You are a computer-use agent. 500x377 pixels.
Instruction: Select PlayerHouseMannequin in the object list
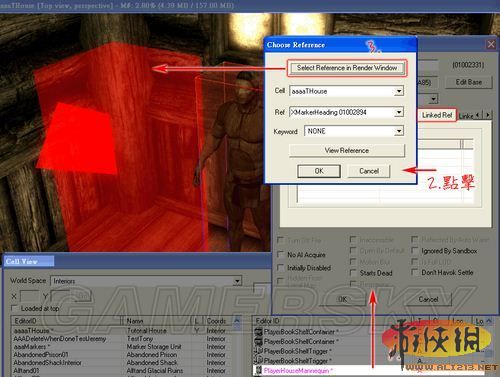[x=297, y=370]
